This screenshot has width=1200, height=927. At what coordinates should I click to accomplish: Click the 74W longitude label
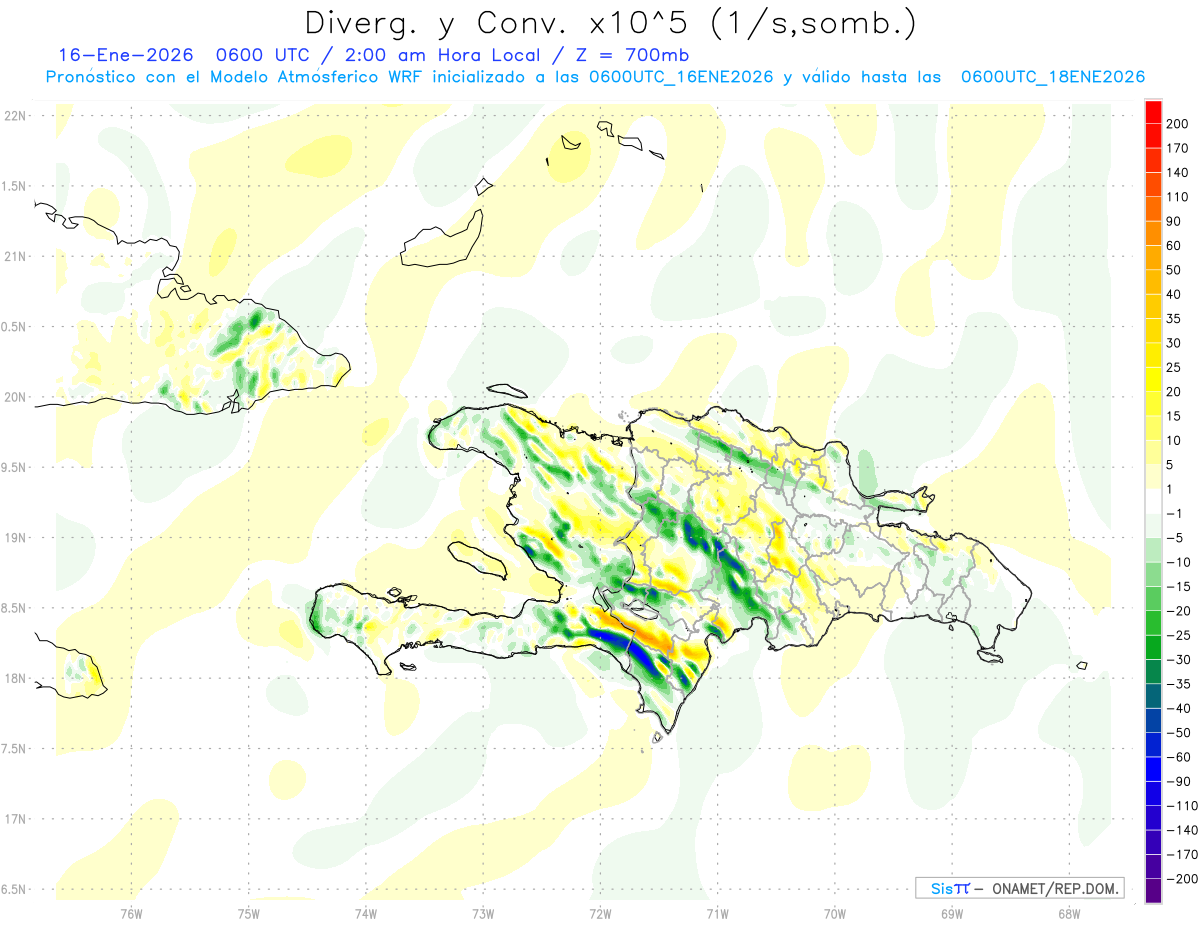coord(366,914)
